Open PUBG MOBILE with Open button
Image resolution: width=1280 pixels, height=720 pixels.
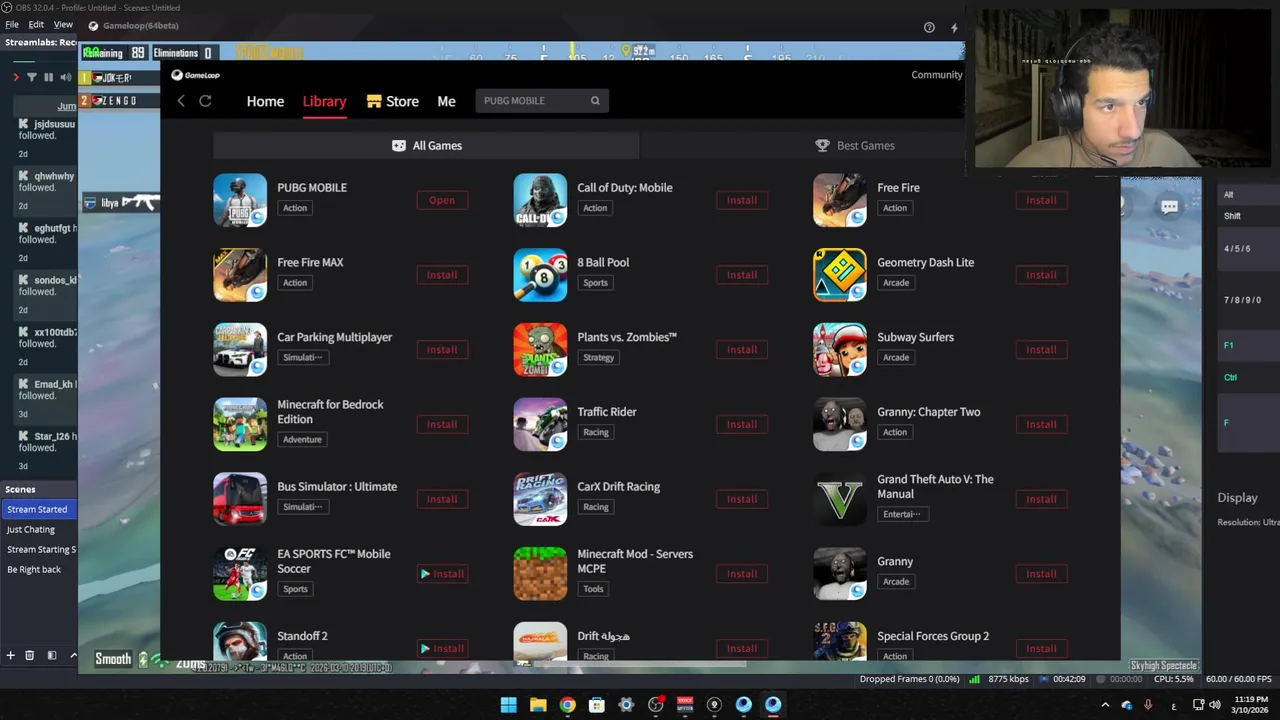pyautogui.click(x=442, y=200)
